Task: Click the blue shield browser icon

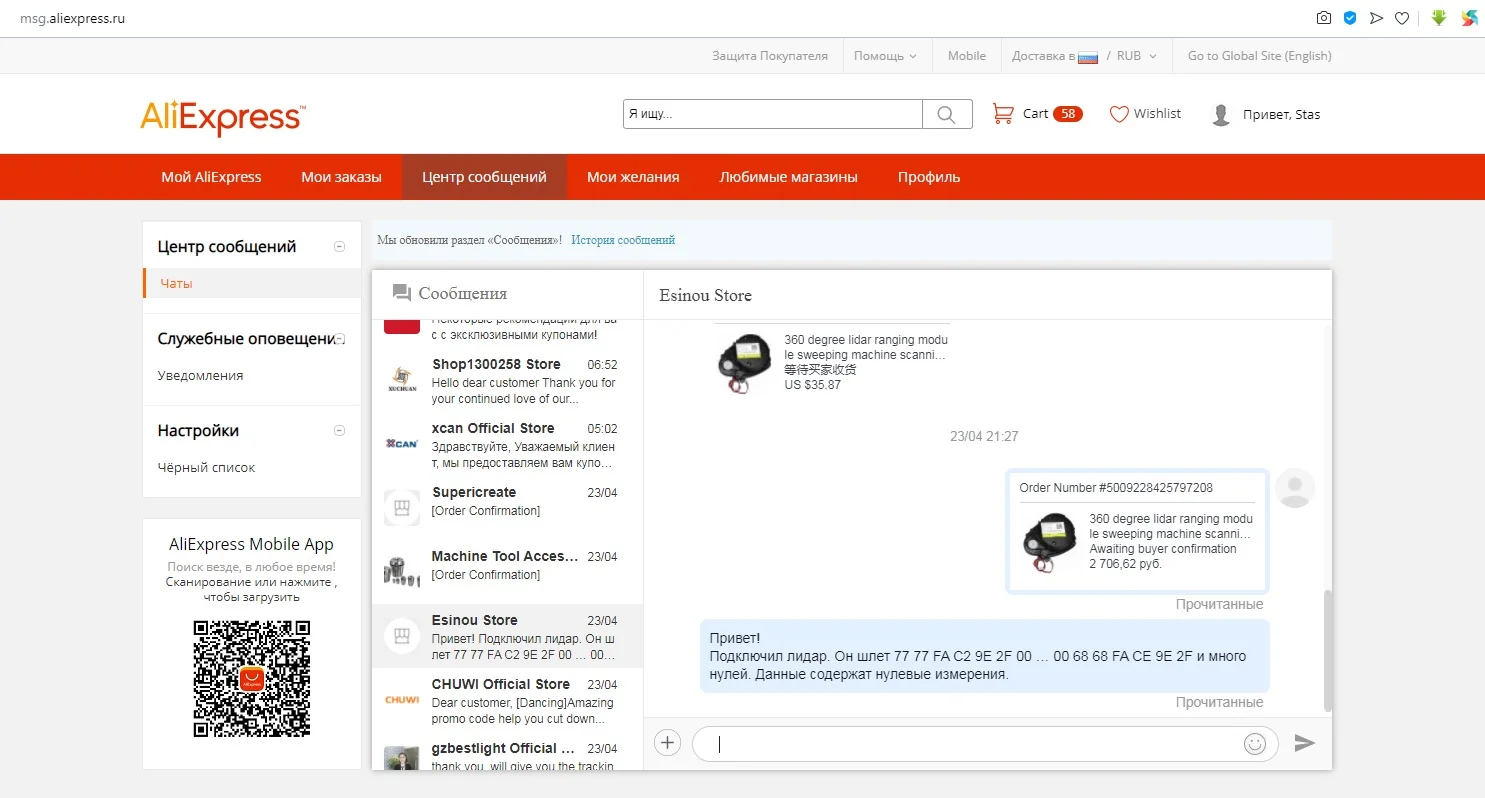Action: (x=1350, y=18)
